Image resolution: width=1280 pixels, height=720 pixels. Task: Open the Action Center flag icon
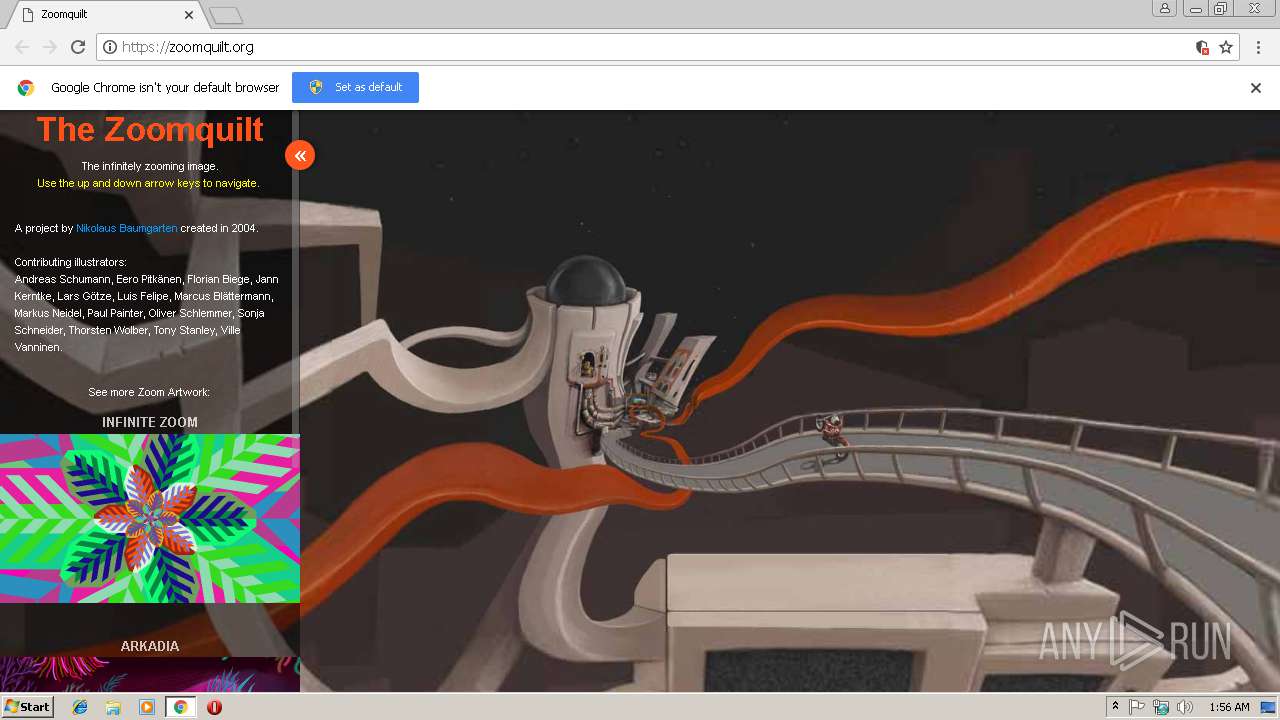pyautogui.click(x=1137, y=707)
